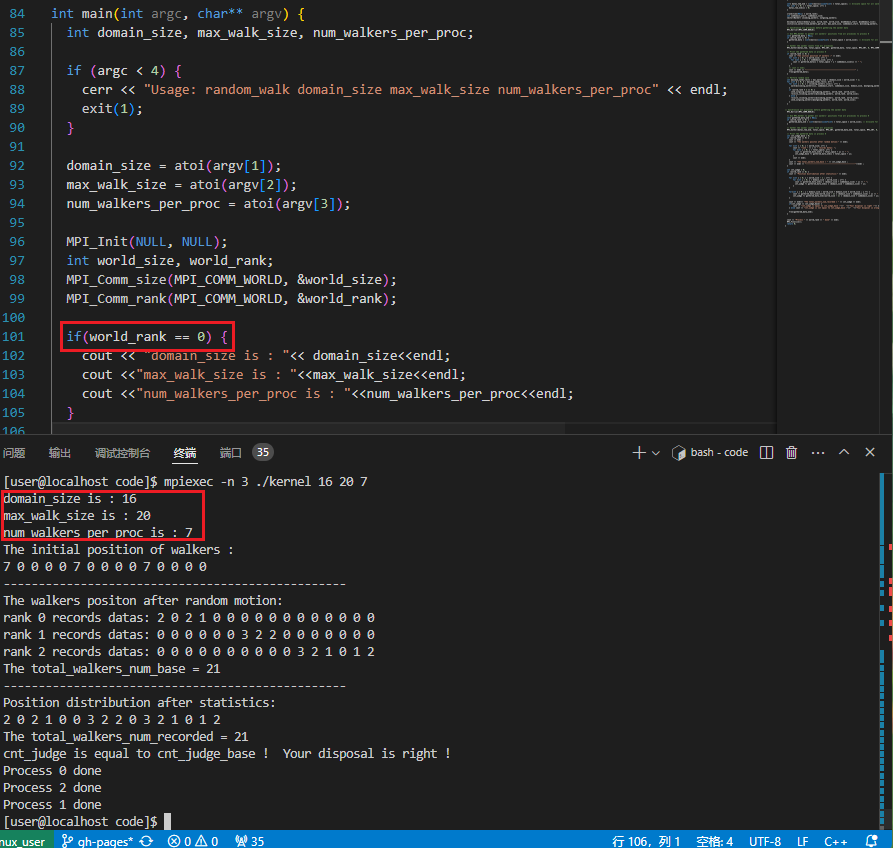Click line number 96 in the gutter
This screenshot has height=848, width=893.
pyautogui.click(x=17, y=241)
